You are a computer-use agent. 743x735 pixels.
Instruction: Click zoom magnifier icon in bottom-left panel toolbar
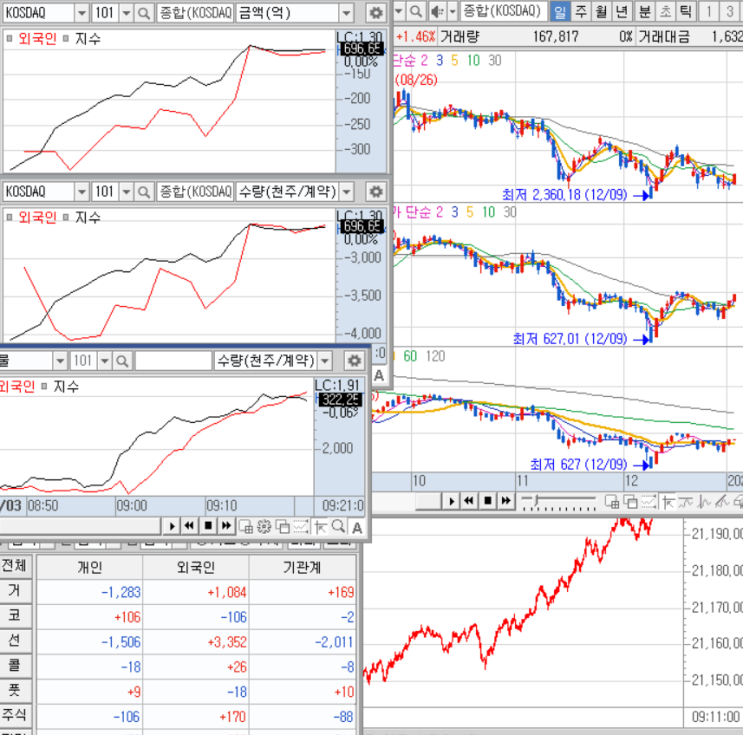[x=338, y=526]
